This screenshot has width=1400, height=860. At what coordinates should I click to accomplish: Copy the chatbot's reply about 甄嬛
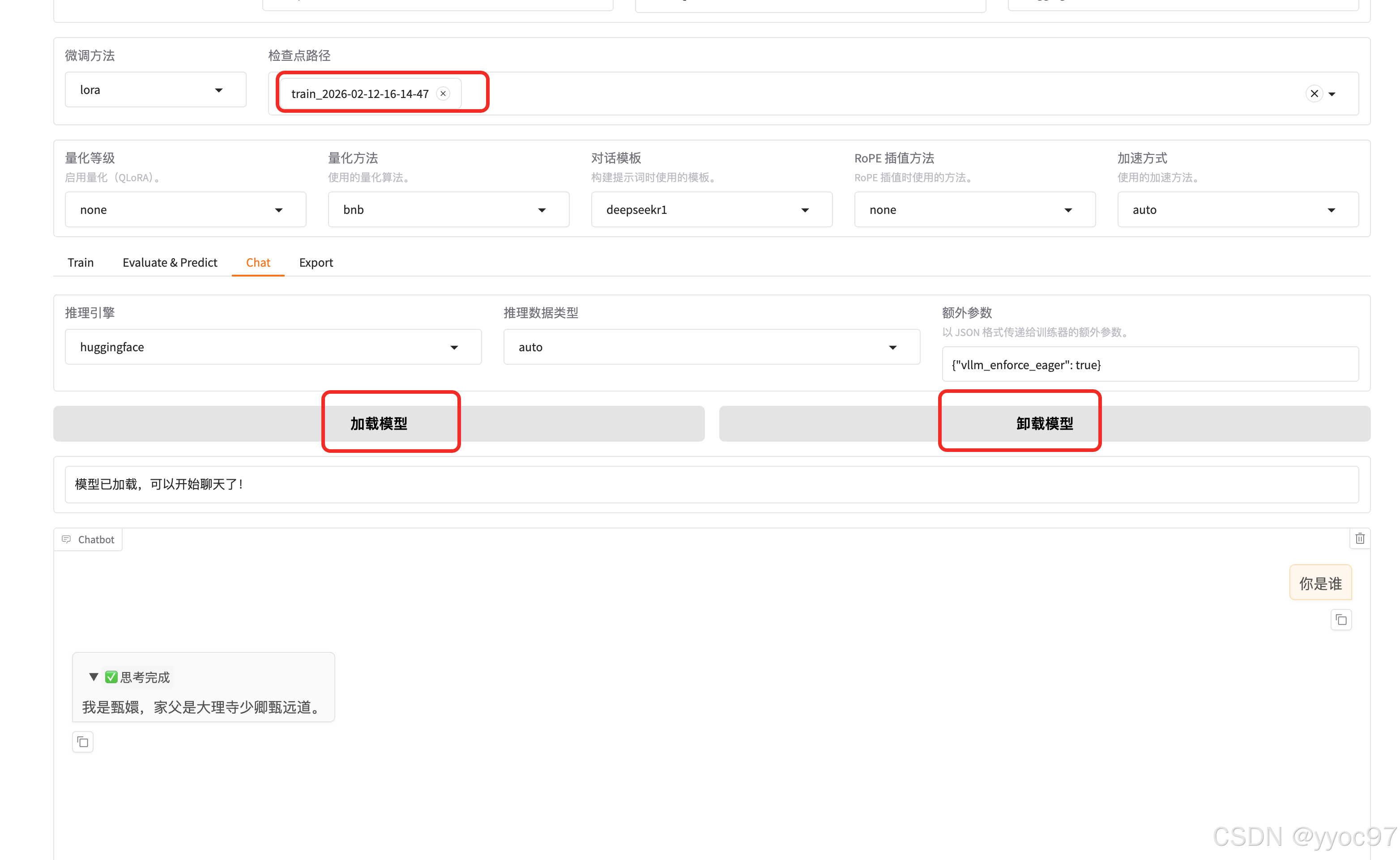pyautogui.click(x=83, y=742)
